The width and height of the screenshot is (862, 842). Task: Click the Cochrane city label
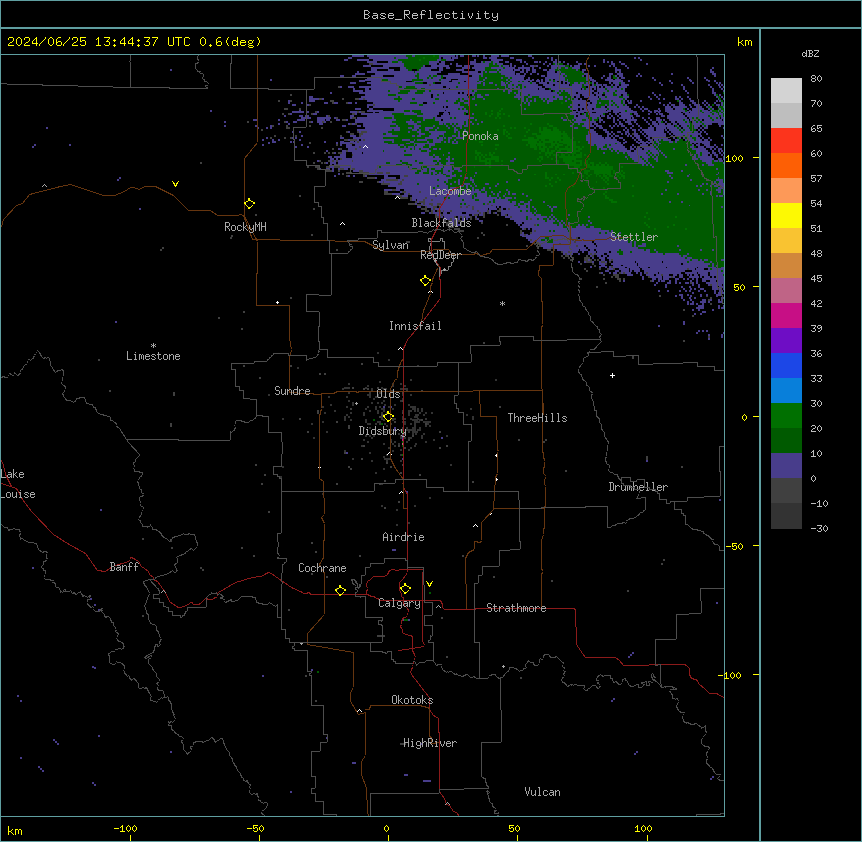(x=322, y=568)
